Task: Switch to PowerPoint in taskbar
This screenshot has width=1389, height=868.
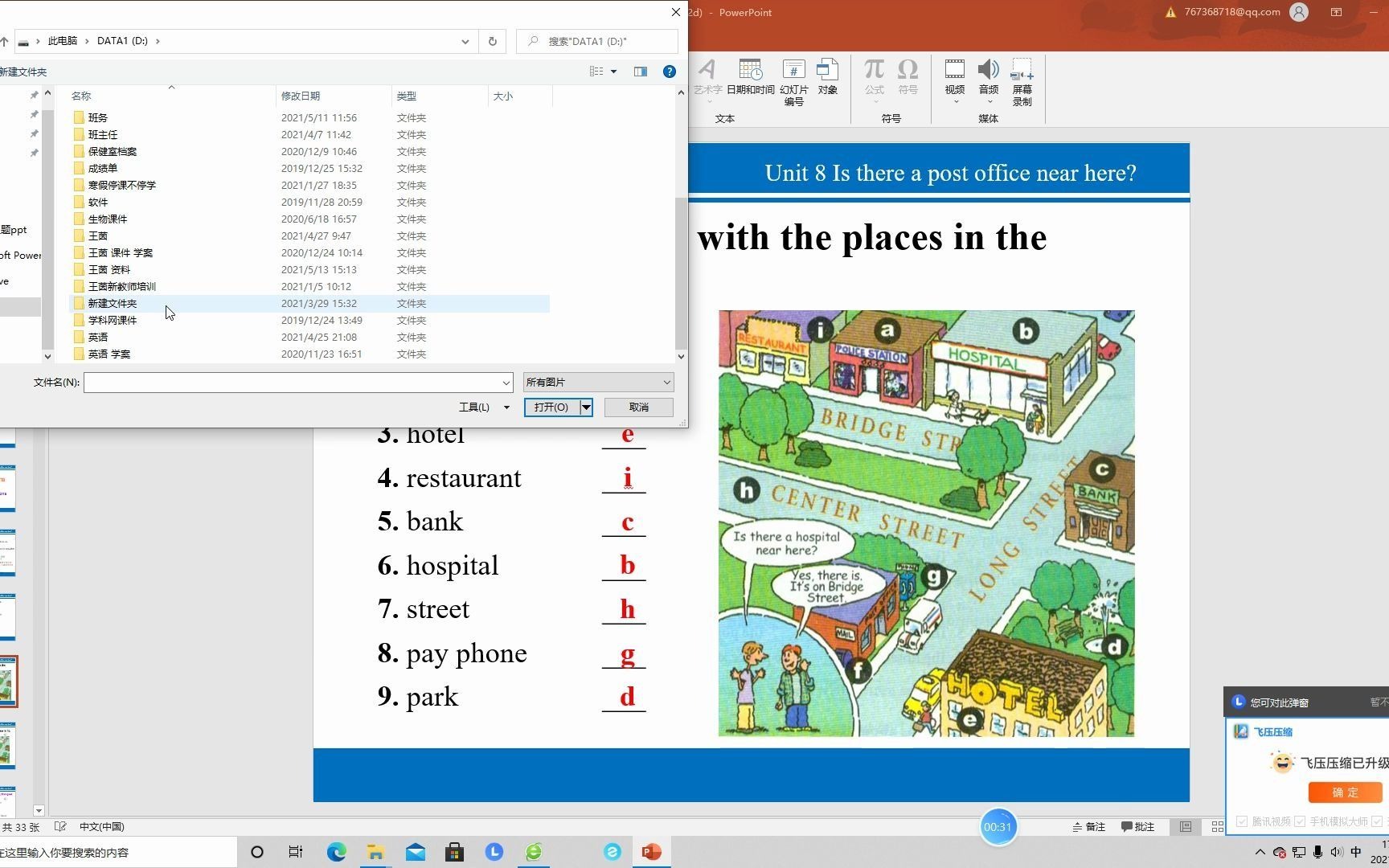Action: click(651, 852)
